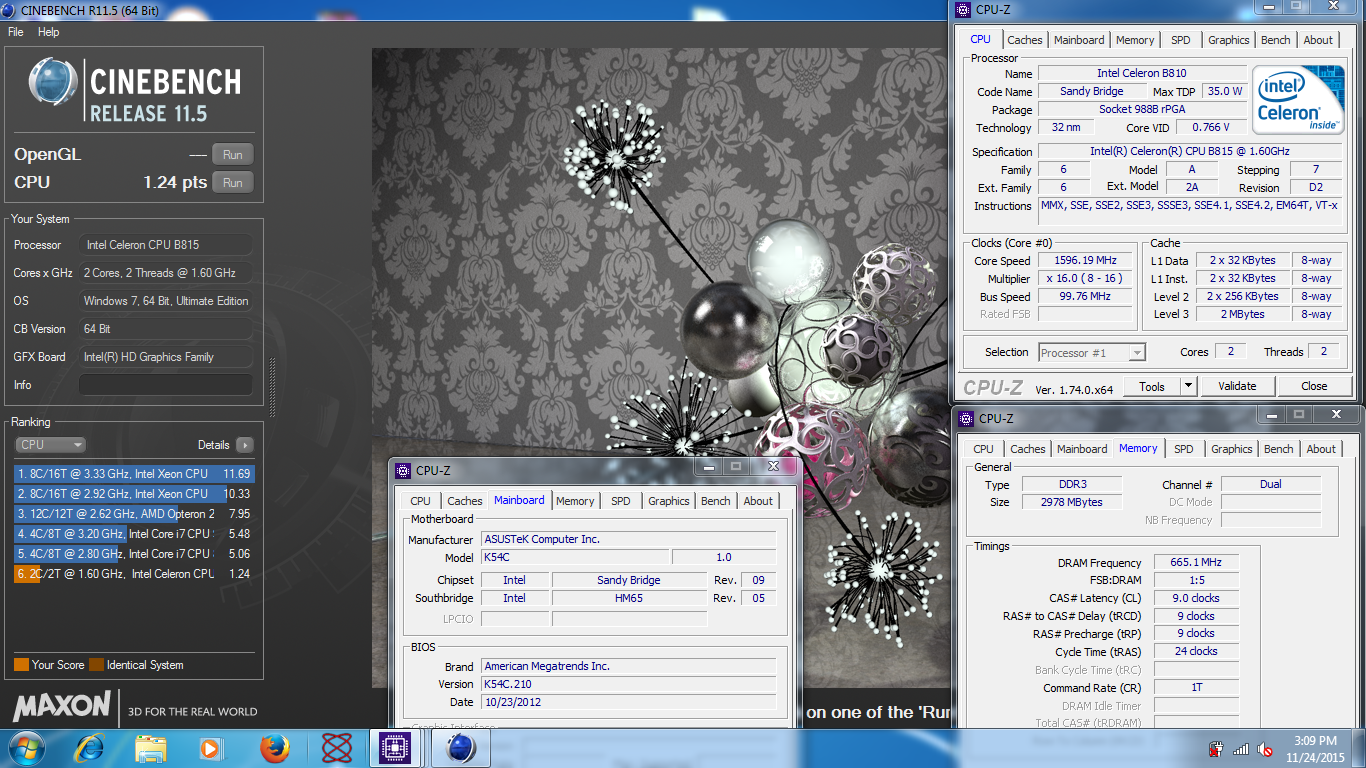Click the Cinebench title bar icon
This screenshot has width=1366, height=768.
(9, 10)
